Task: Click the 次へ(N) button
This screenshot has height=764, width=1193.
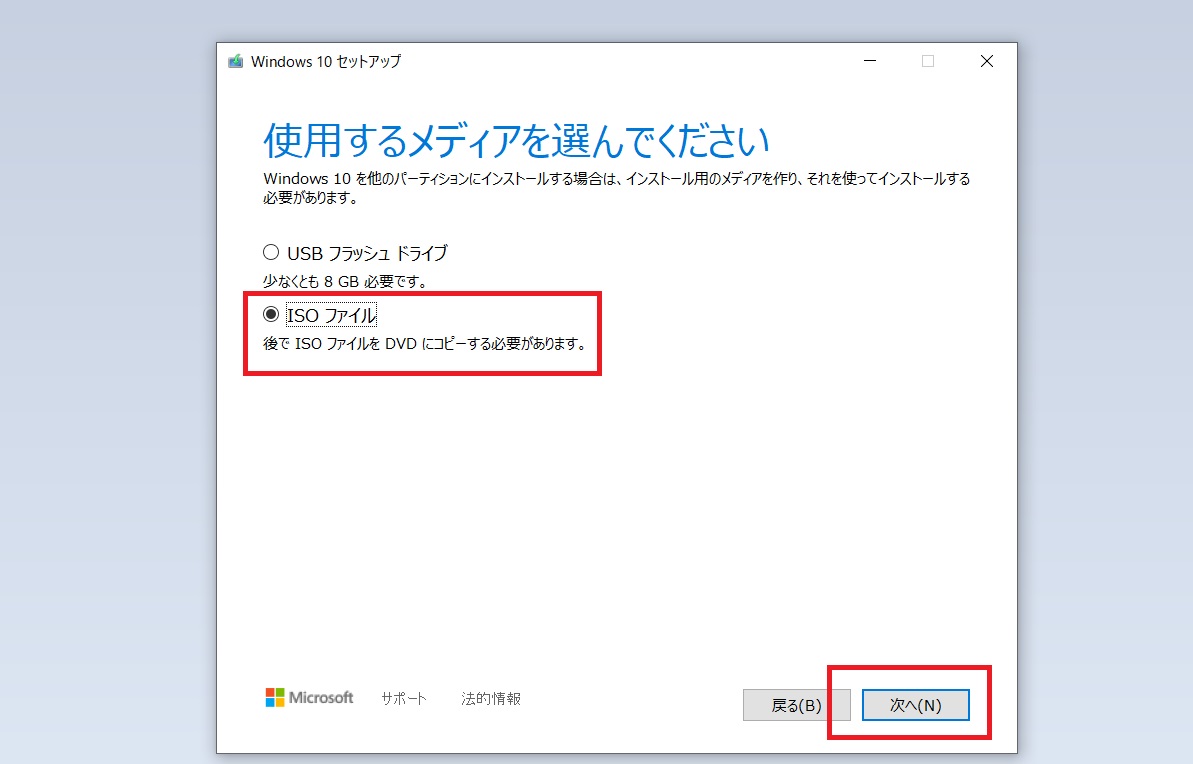Action: point(915,705)
